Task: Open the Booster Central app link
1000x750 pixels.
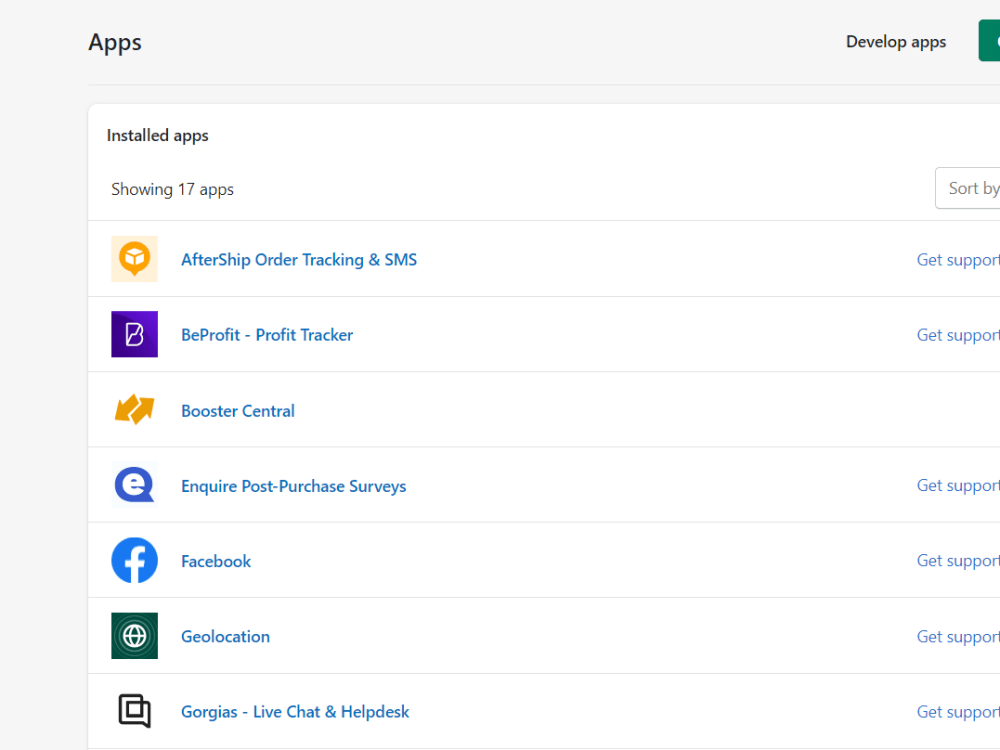Action: pos(238,411)
